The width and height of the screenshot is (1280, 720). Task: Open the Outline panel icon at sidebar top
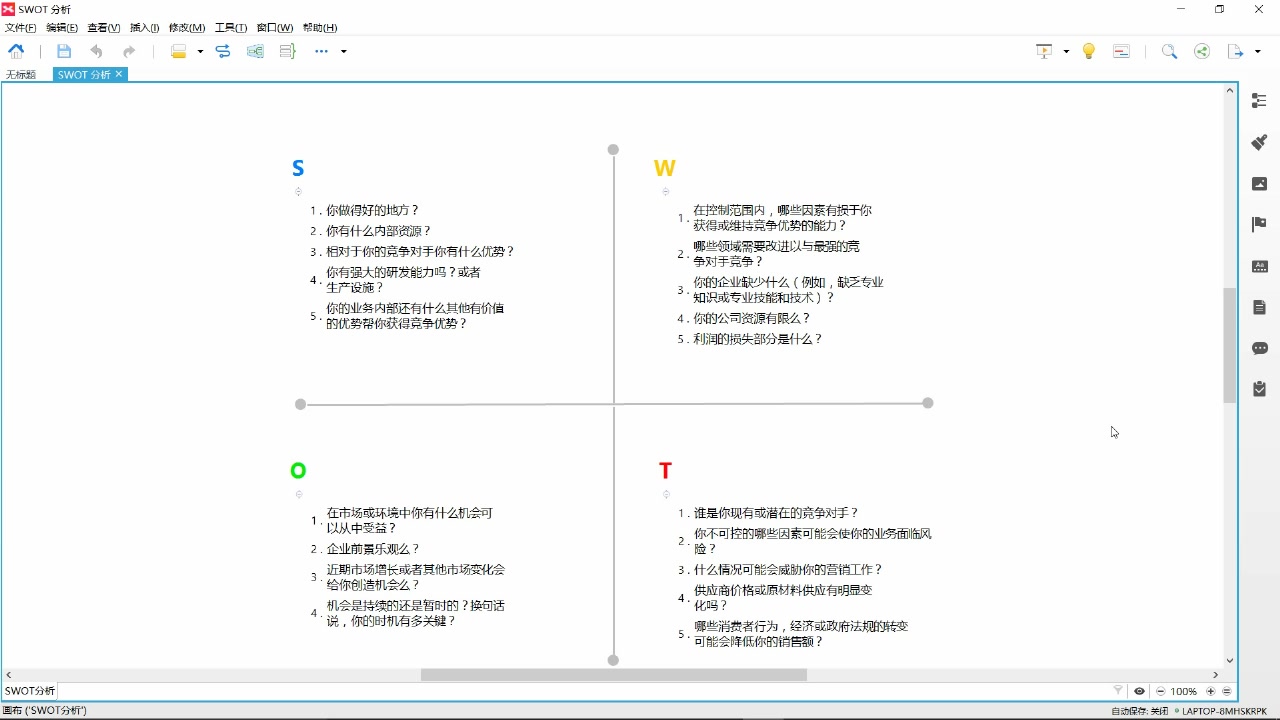[1258, 100]
